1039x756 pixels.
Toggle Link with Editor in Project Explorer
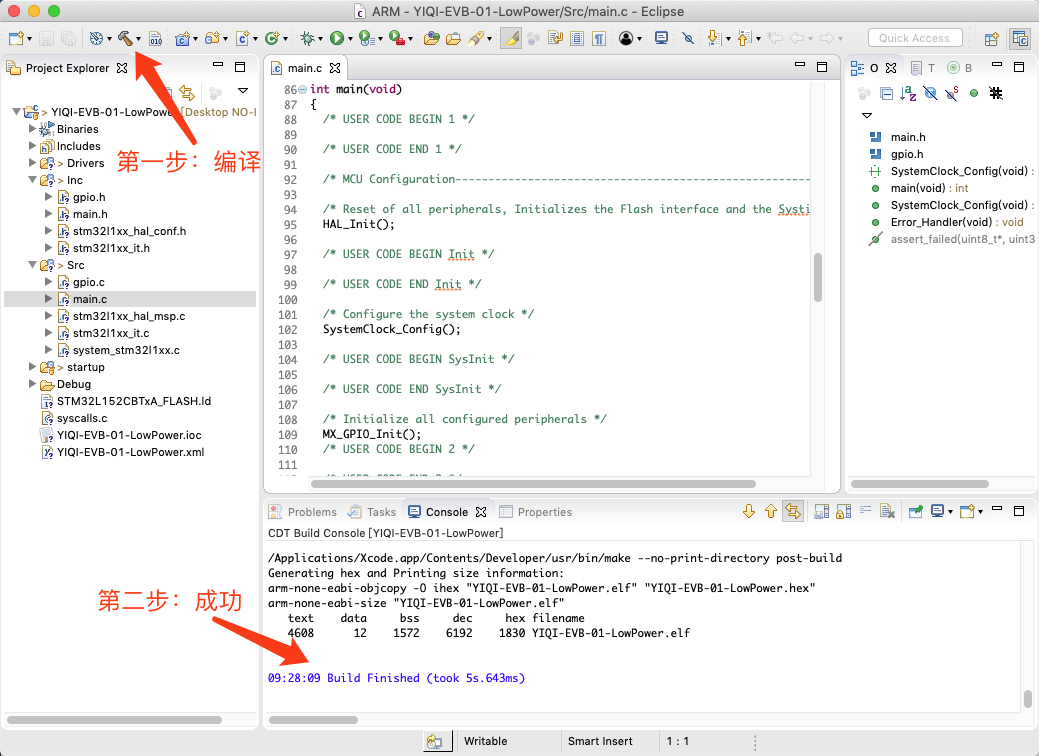tap(188, 93)
